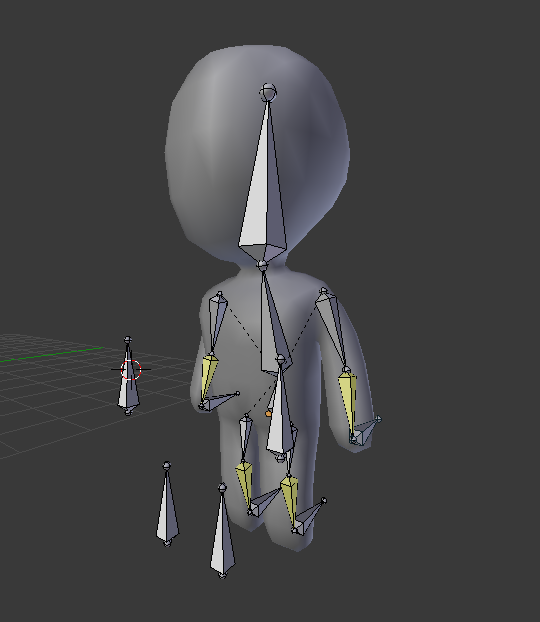Click the red-white 3D cursor ring
The image size is (540, 622).
131,370
